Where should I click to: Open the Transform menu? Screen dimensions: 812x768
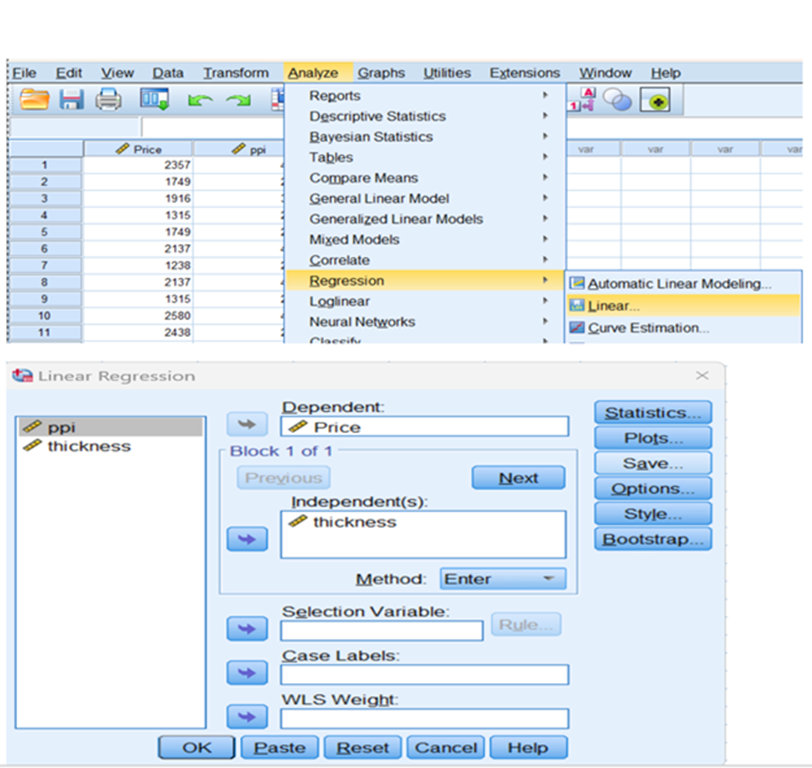tap(236, 73)
